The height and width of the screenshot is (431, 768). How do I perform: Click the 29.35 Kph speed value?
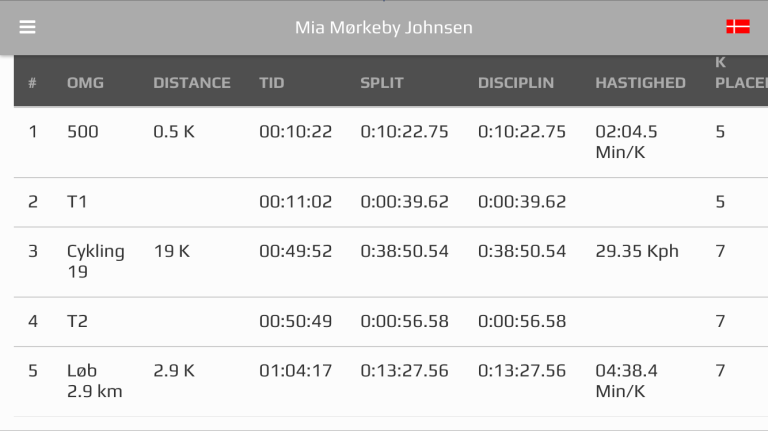pos(636,251)
